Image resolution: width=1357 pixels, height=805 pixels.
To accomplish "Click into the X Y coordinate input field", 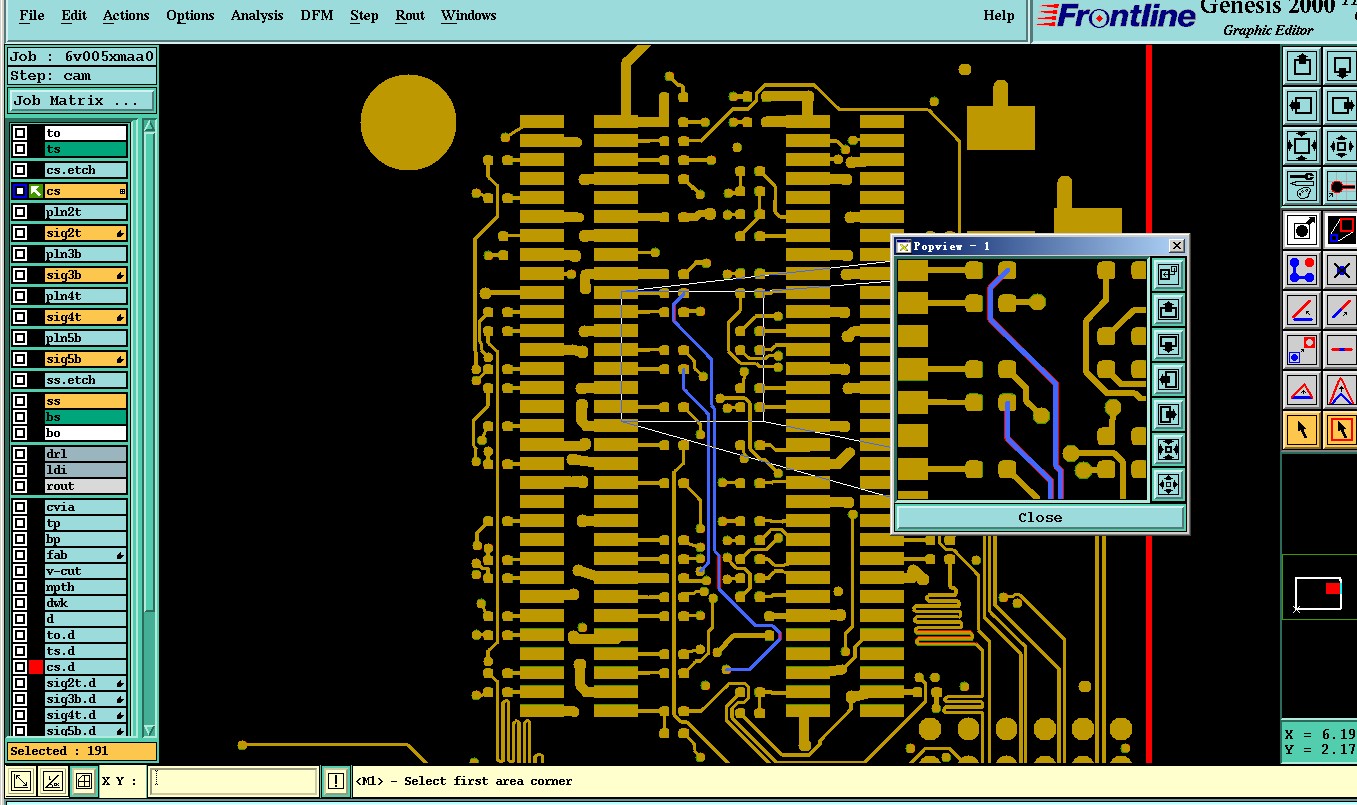I will point(234,781).
